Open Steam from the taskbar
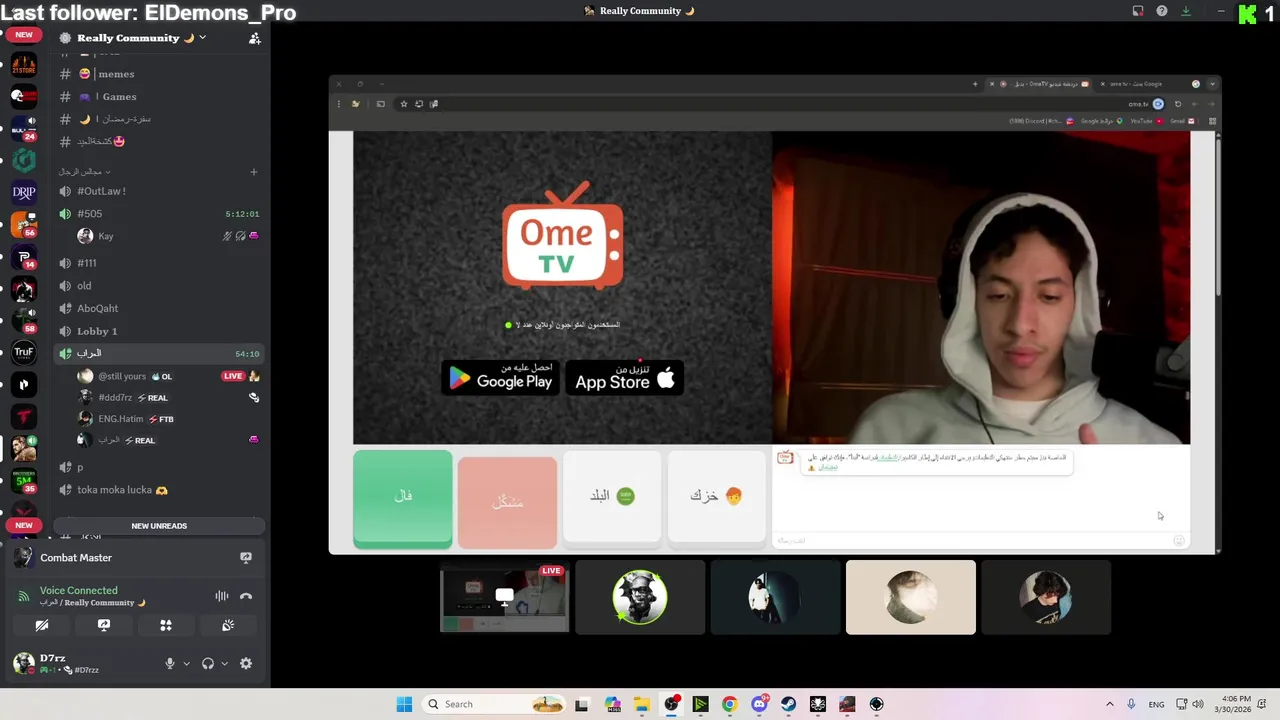1280x720 pixels. click(x=789, y=704)
